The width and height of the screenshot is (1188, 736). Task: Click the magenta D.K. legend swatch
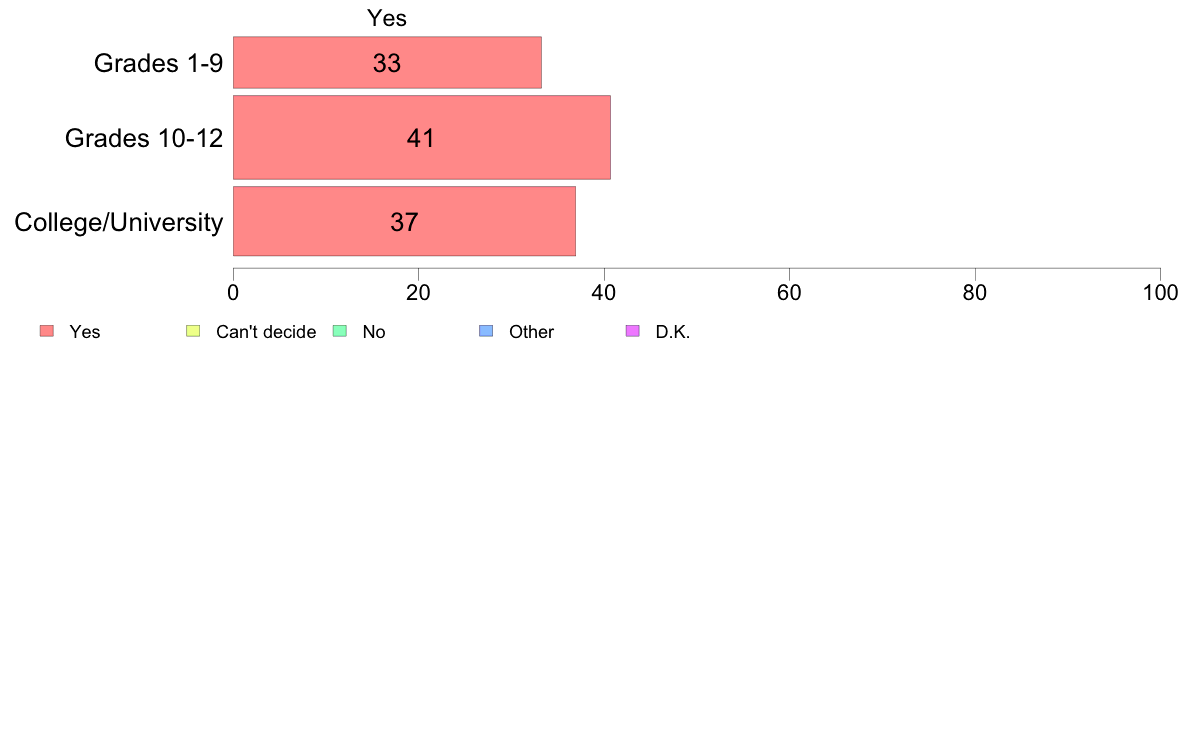coord(633,331)
